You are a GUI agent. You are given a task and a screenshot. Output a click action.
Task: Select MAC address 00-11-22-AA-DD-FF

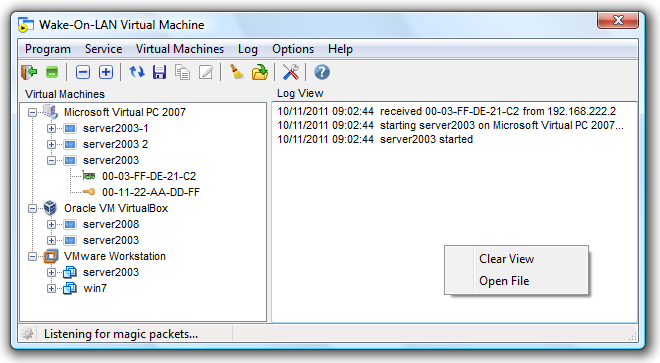[151, 192]
